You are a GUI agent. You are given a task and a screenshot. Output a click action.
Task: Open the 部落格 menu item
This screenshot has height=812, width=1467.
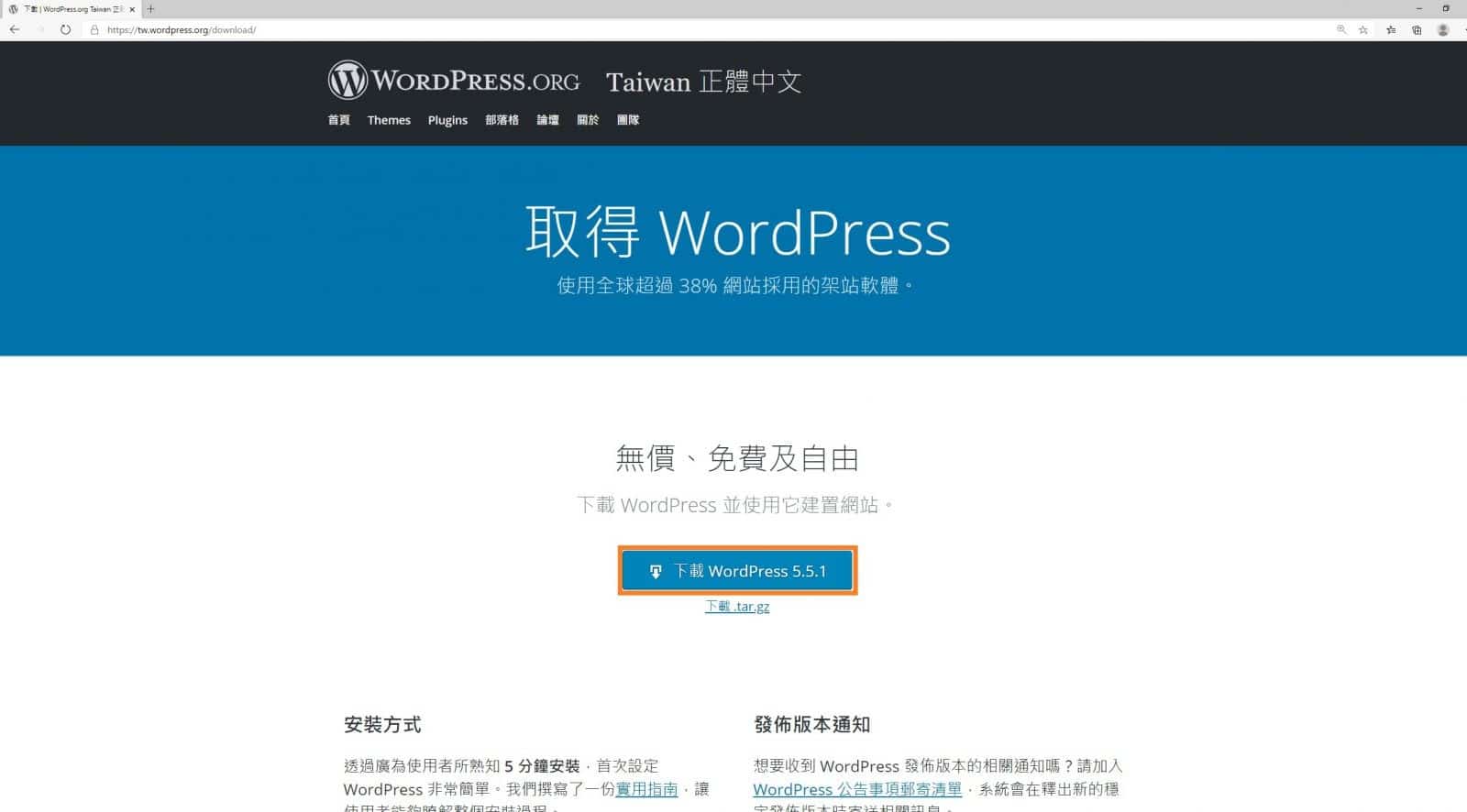[x=502, y=120]
